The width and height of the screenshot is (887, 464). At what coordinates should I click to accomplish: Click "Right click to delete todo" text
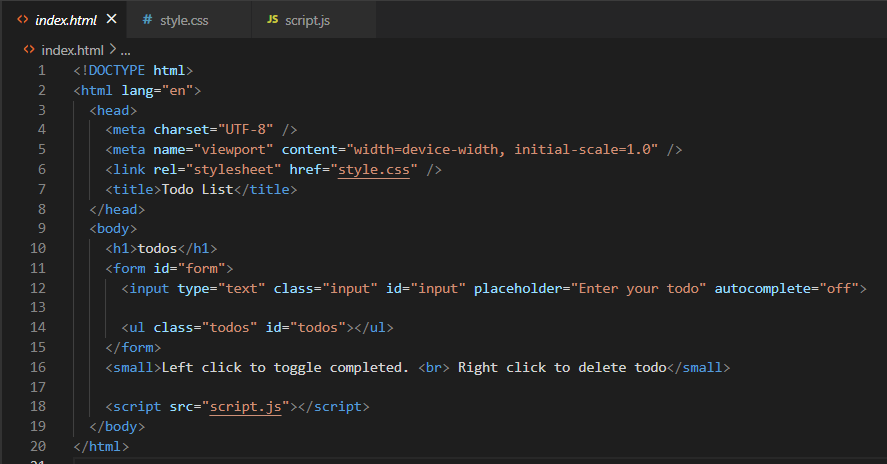click(562, 368)
